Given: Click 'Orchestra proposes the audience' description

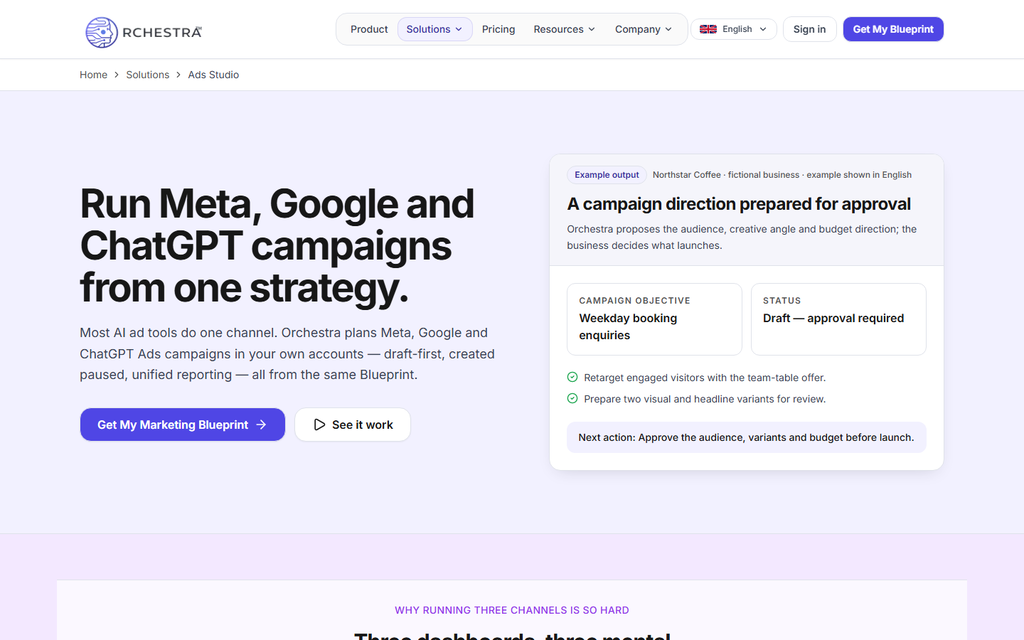Looking at the screenshot, I should tap(742, 237).
